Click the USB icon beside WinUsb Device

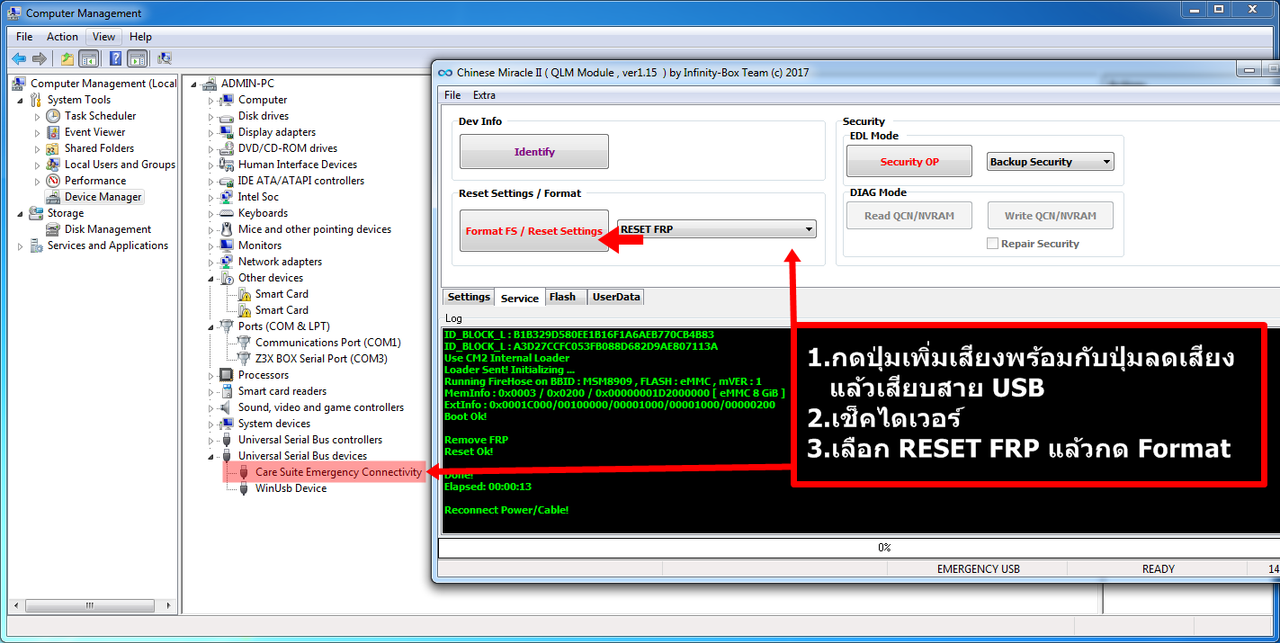coord(244,488)
